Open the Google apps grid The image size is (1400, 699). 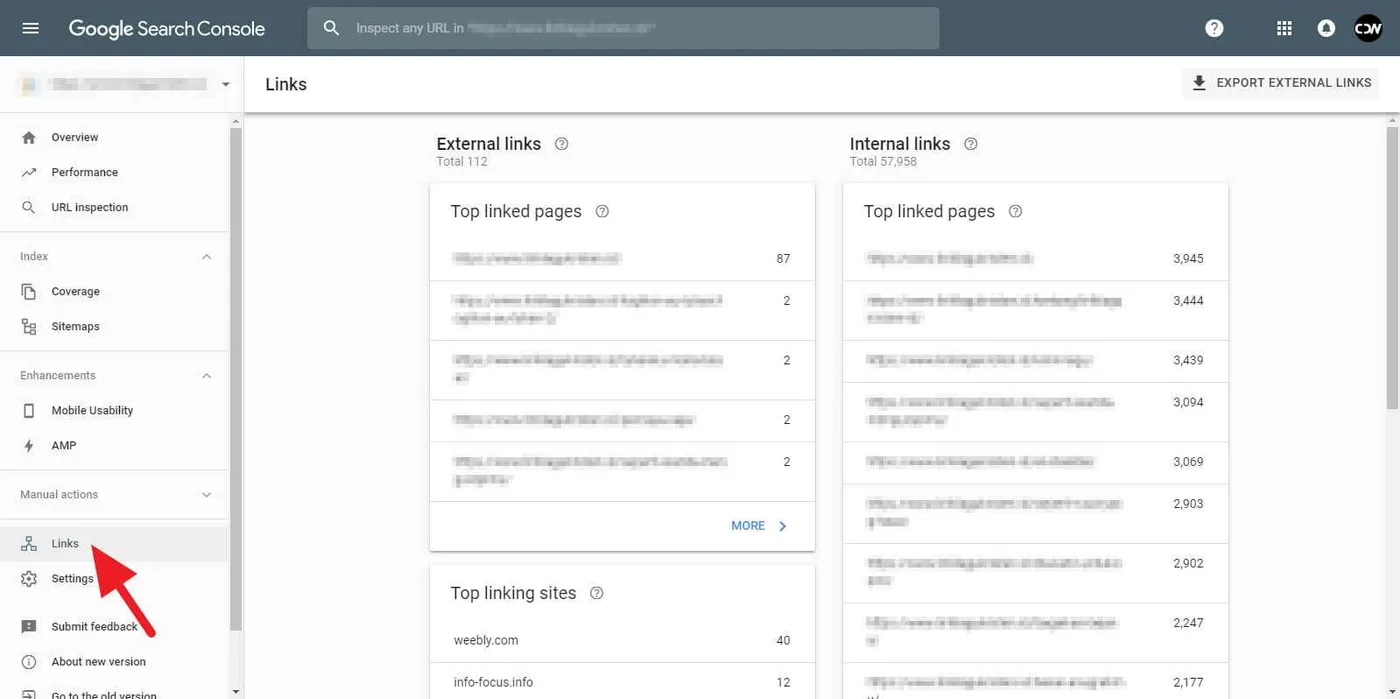[x=1284, y=28]
